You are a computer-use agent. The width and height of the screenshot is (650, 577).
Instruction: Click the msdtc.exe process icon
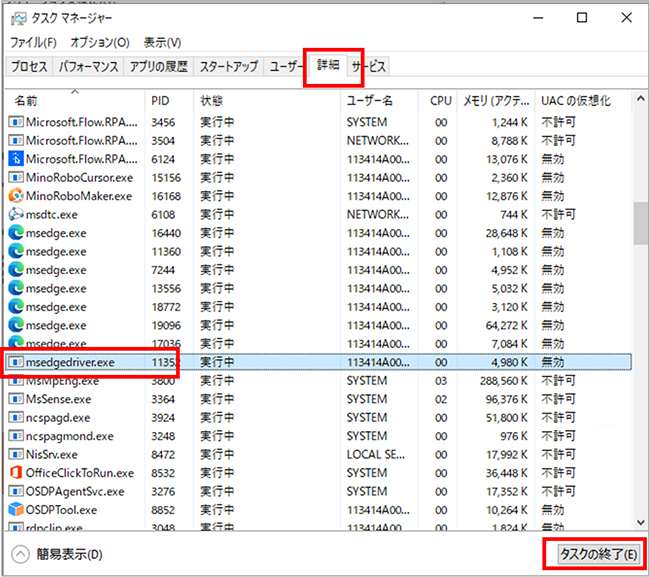pos(16,214)
